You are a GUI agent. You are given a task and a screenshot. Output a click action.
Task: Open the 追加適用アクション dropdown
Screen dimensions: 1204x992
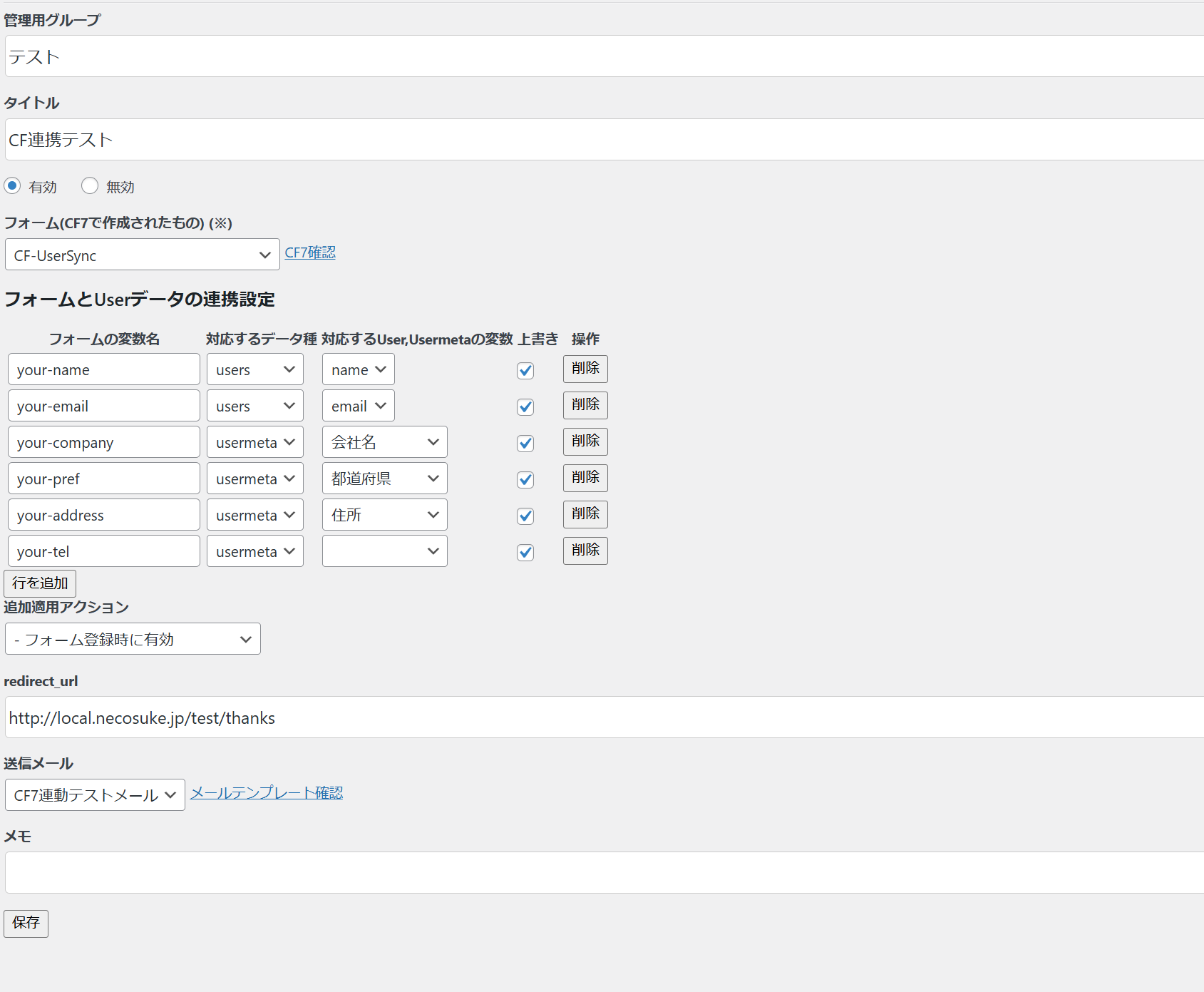click(x=133, y=639)
